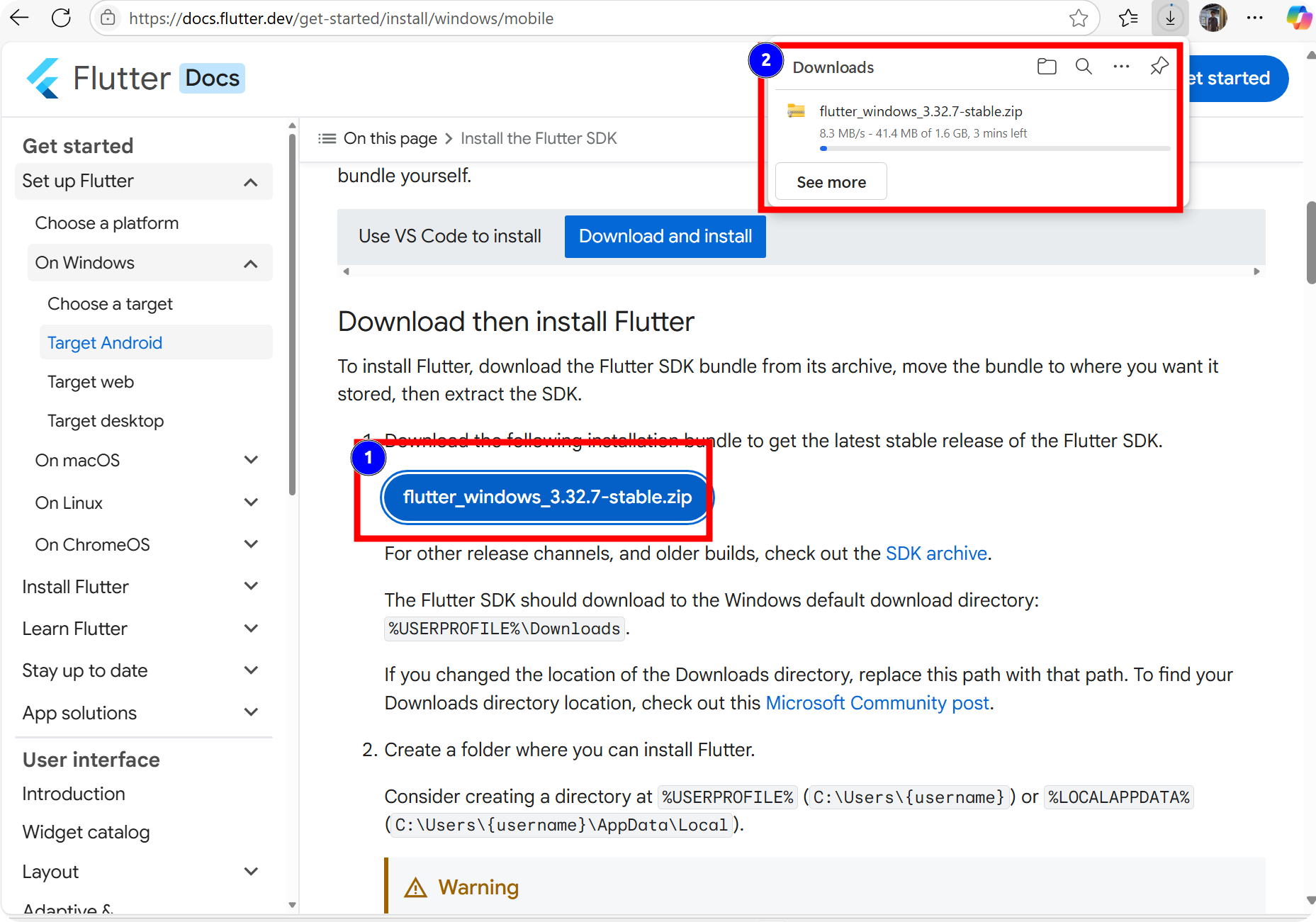Viewport: 1316px width, 922px height.
Task: Collapse the On Windows section
Action: coord(250,264)
